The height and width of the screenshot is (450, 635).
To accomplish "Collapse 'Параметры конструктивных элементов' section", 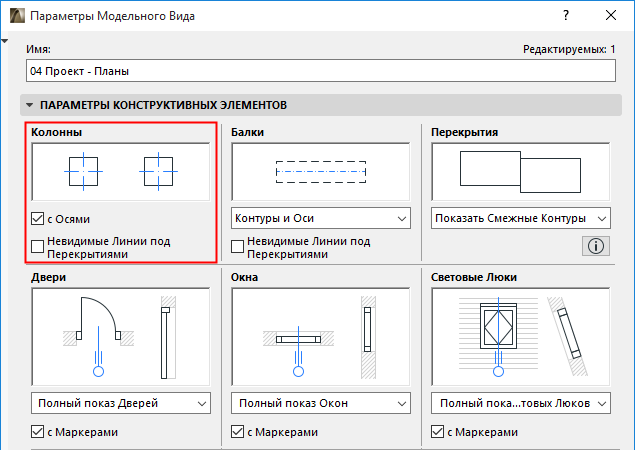I will (x=30, y=105).
